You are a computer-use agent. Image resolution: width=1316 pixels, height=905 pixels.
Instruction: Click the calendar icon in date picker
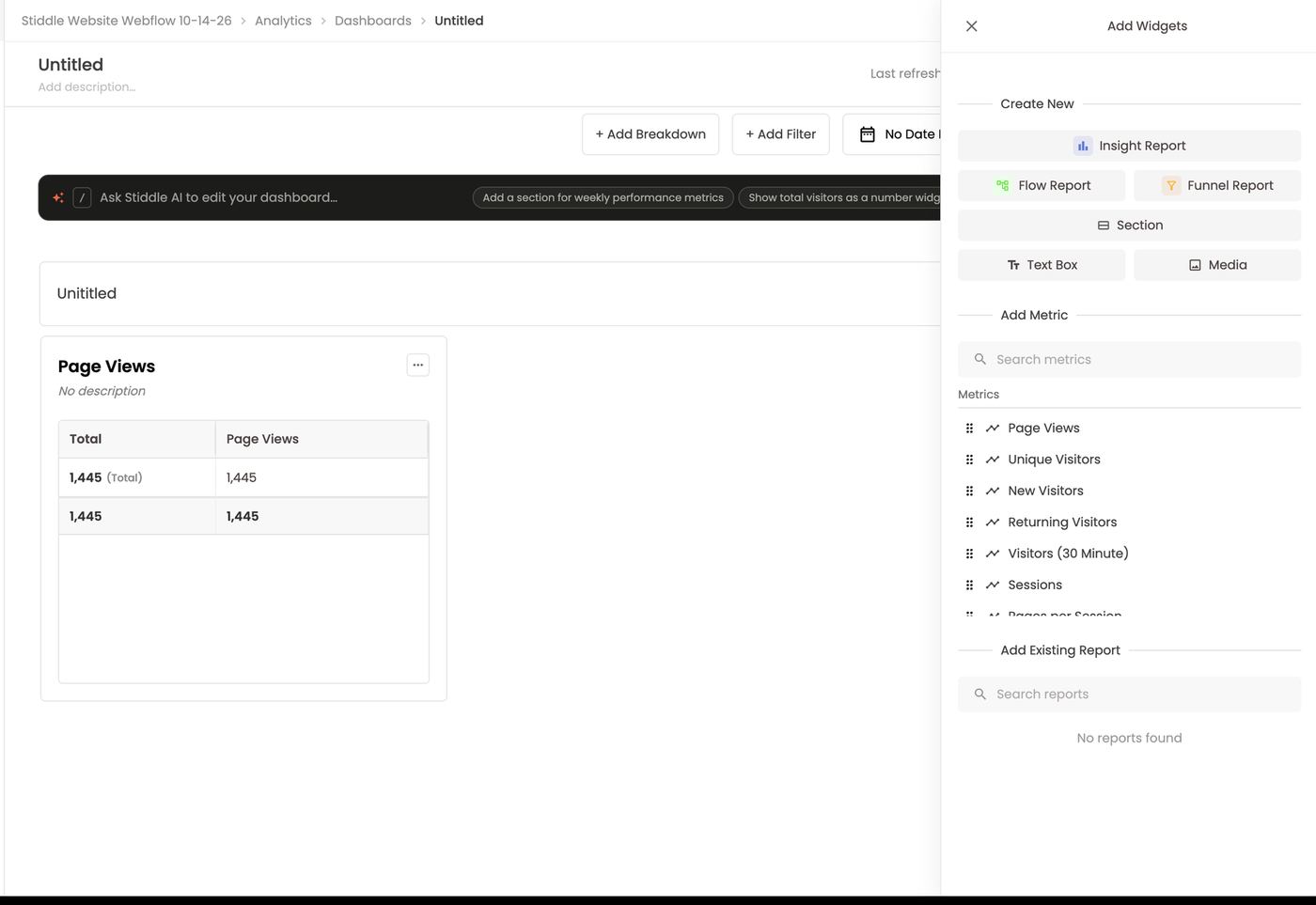pos(868,134)
